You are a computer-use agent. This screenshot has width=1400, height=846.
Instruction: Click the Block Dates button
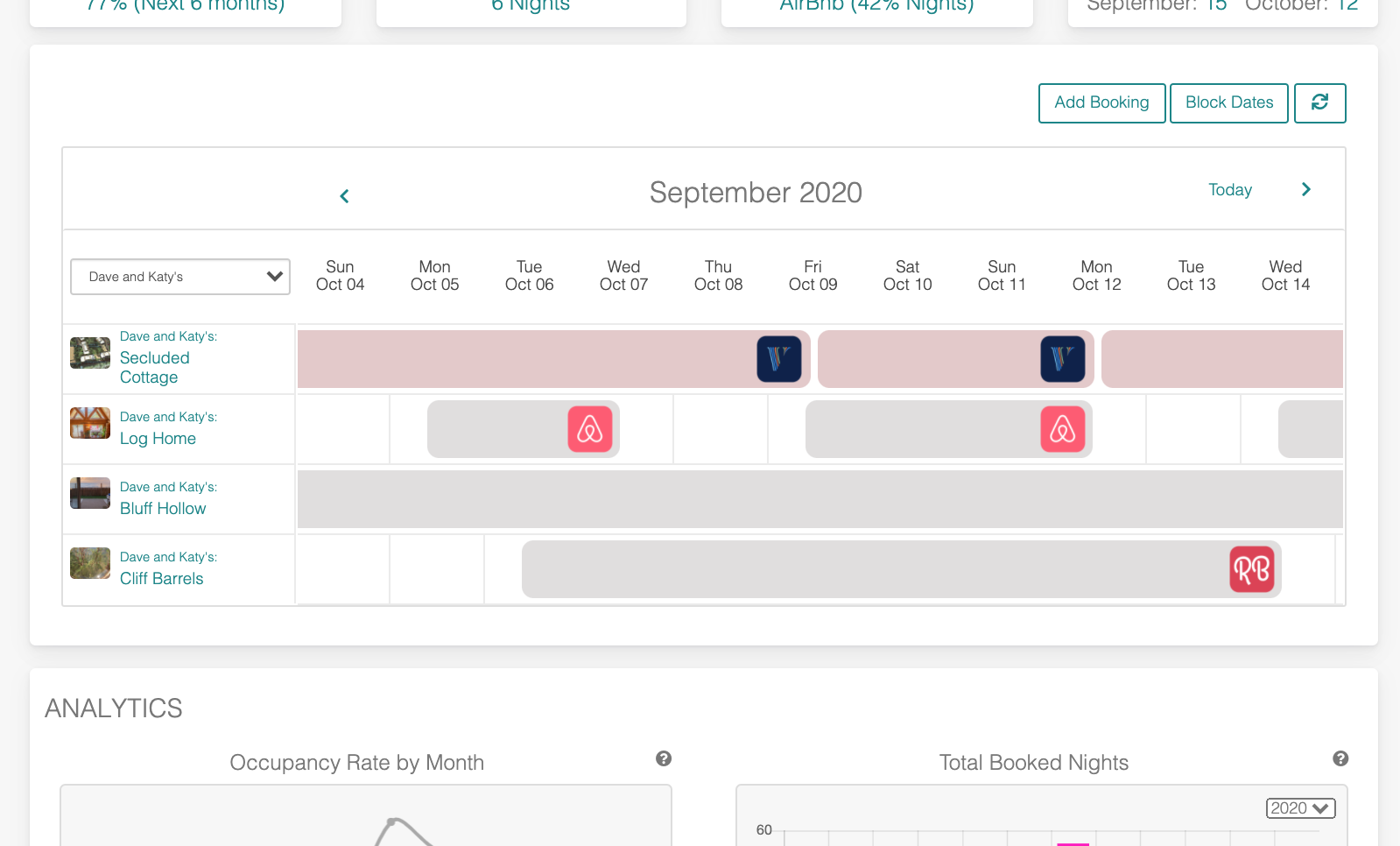pyautogui.click(x=1228, y=102)
